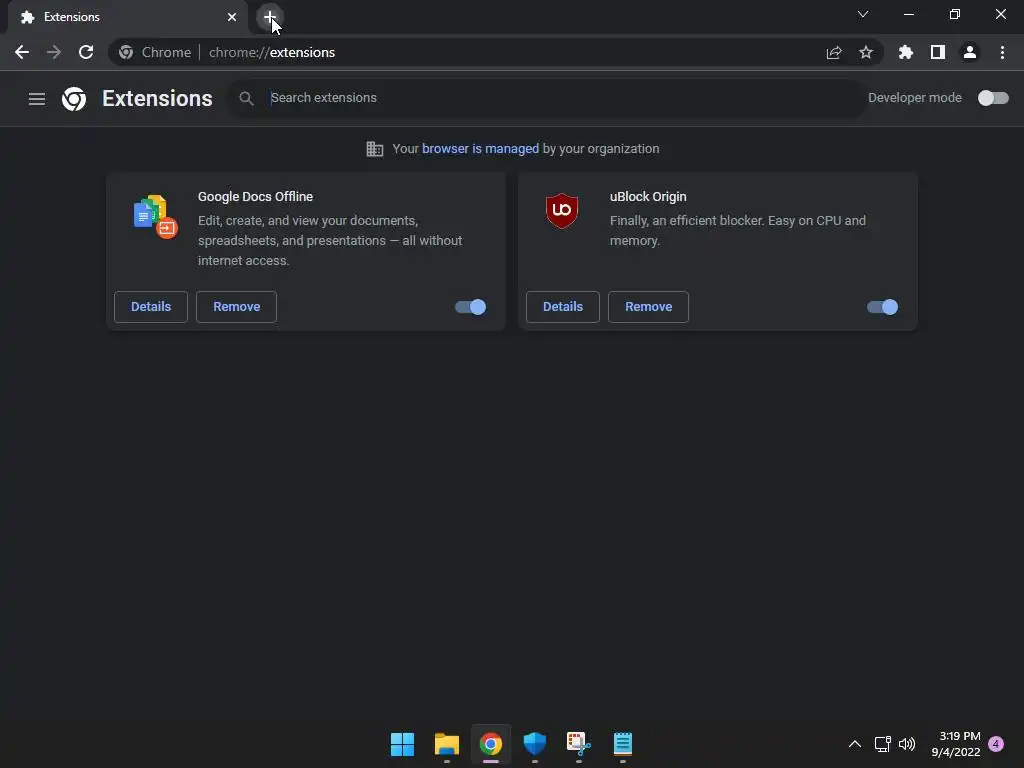Click the forward navigation arrow
This screenshot has height=768, width=1024.
pos(54,52)
